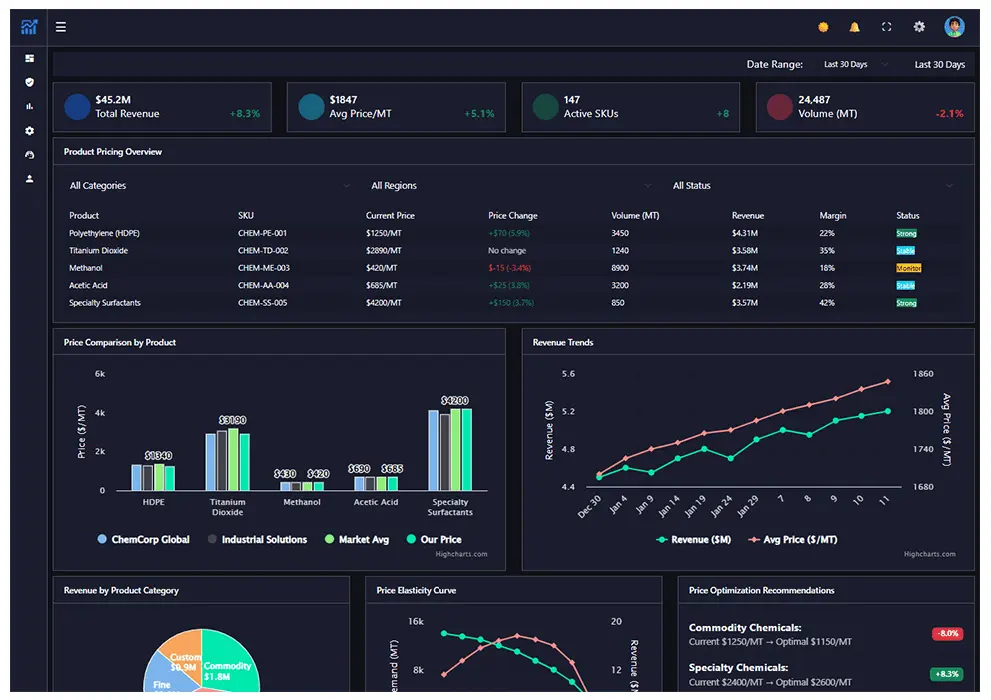Select the globe icon in the sidebar
This screenshot has height=700, width=991.
click(x=28, y=154)
